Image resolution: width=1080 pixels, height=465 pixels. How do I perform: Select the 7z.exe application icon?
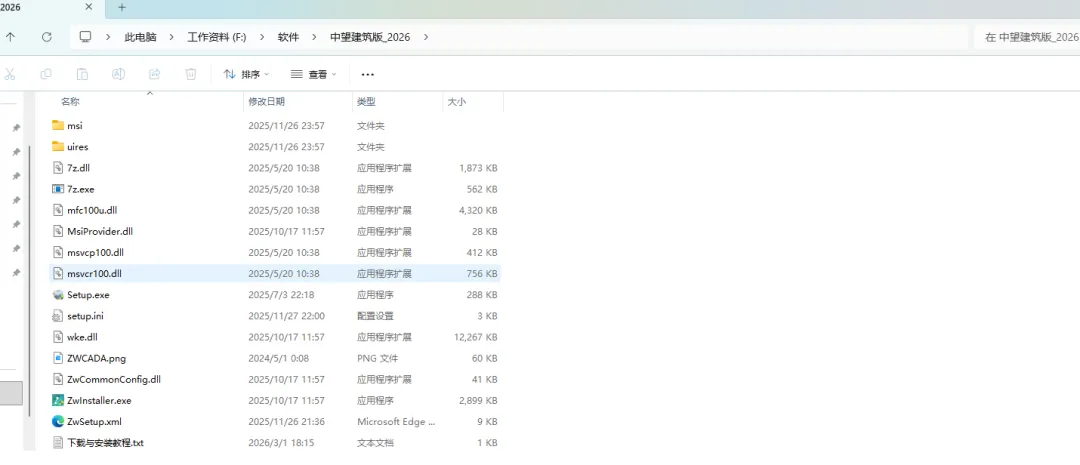click(x=58, y=189)
